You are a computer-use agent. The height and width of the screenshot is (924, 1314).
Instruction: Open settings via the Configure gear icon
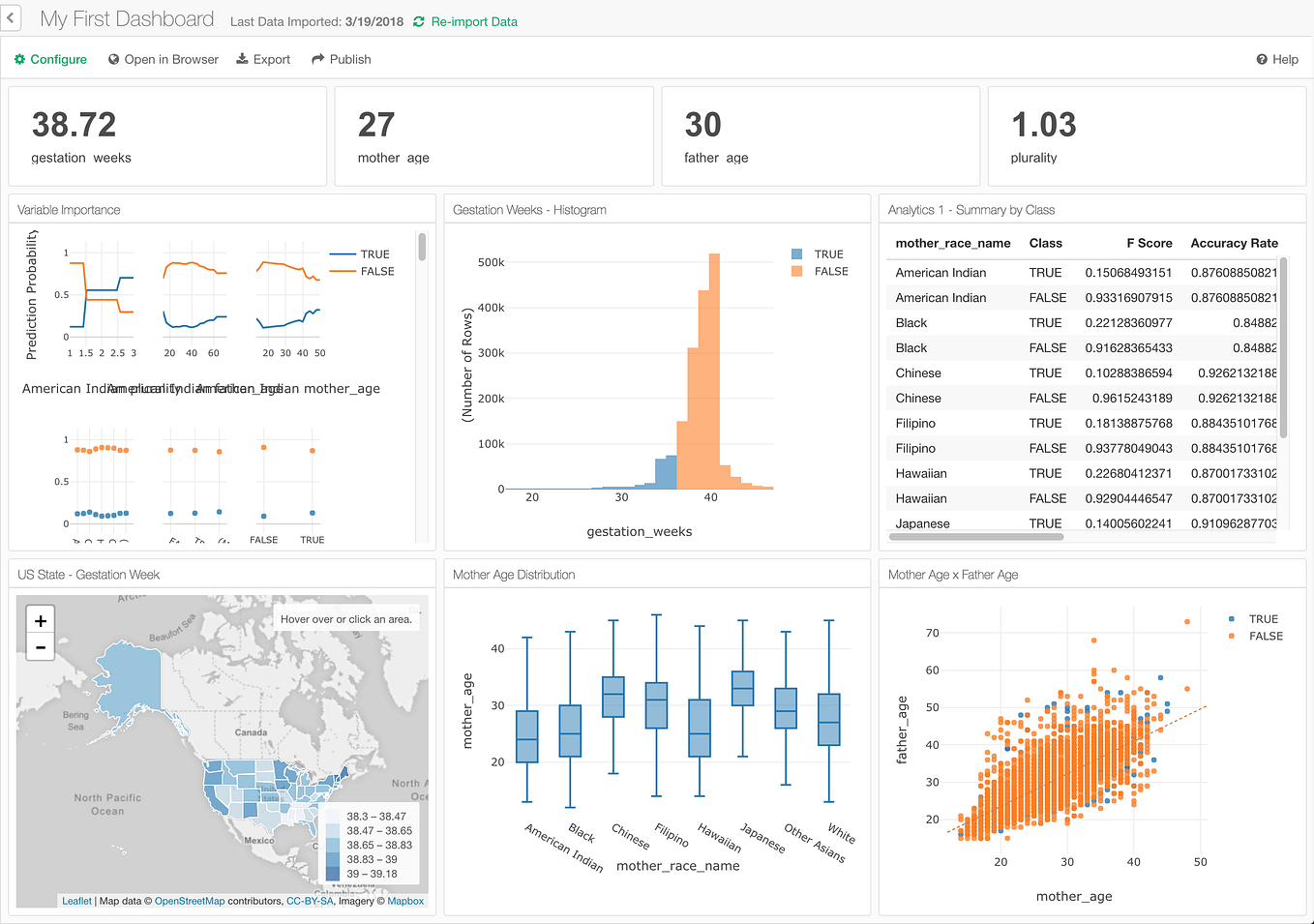(19, 59)
